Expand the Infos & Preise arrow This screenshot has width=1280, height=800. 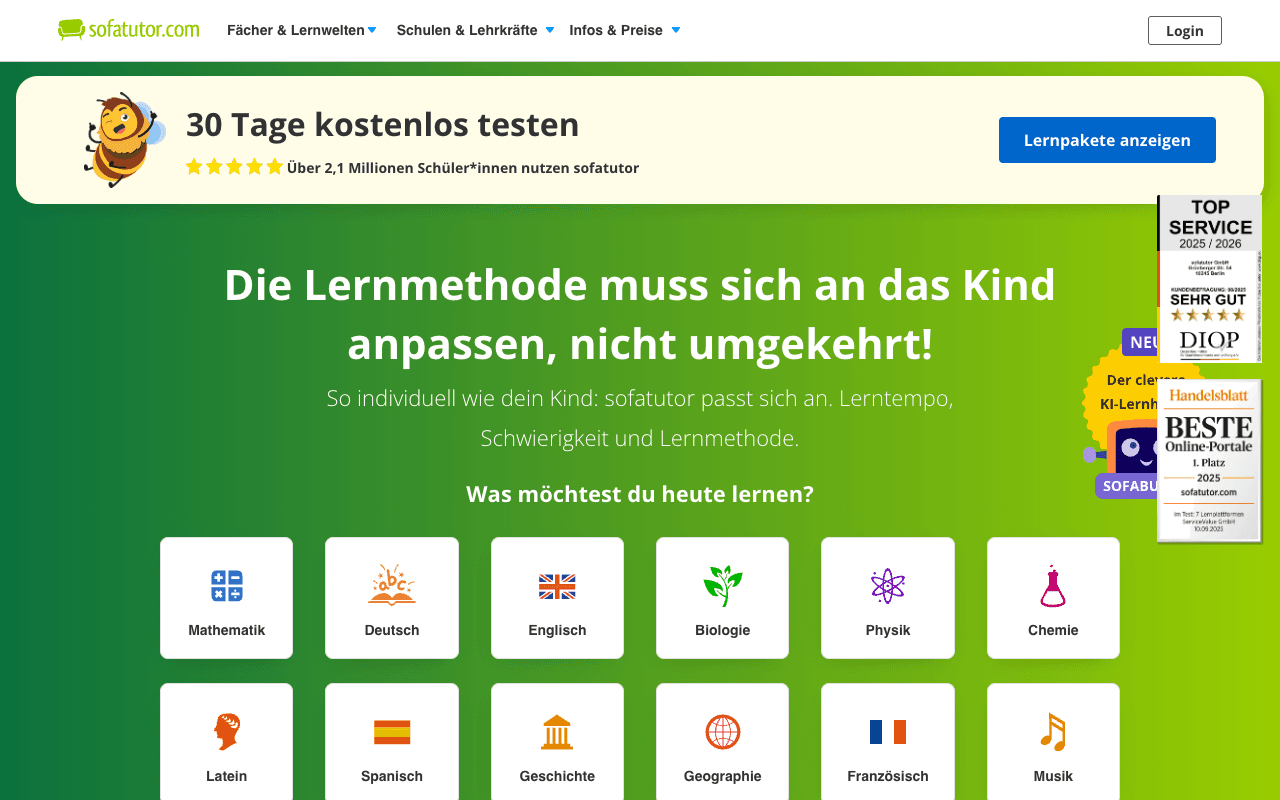(676, 30)
